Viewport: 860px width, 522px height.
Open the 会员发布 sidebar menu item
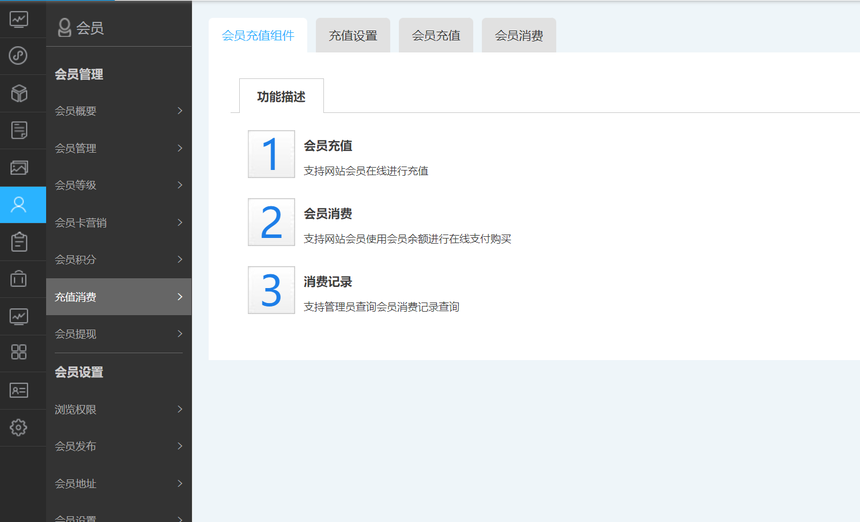118,446
